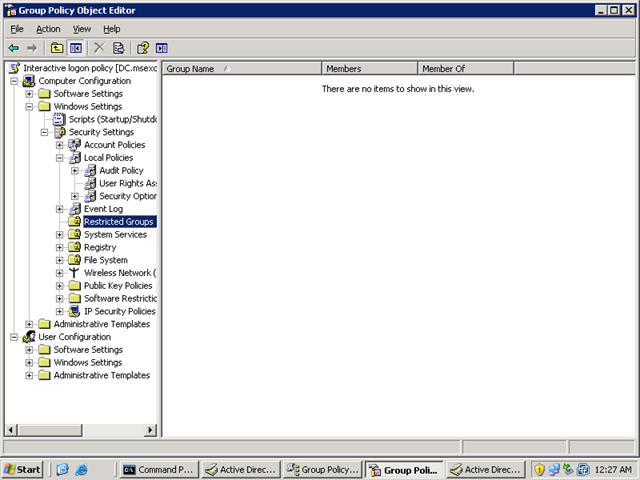The height and width of the screenshot is (480, 640).
Task: Open the Start menu
Action: pyautogui.click(x=22, y=470)
